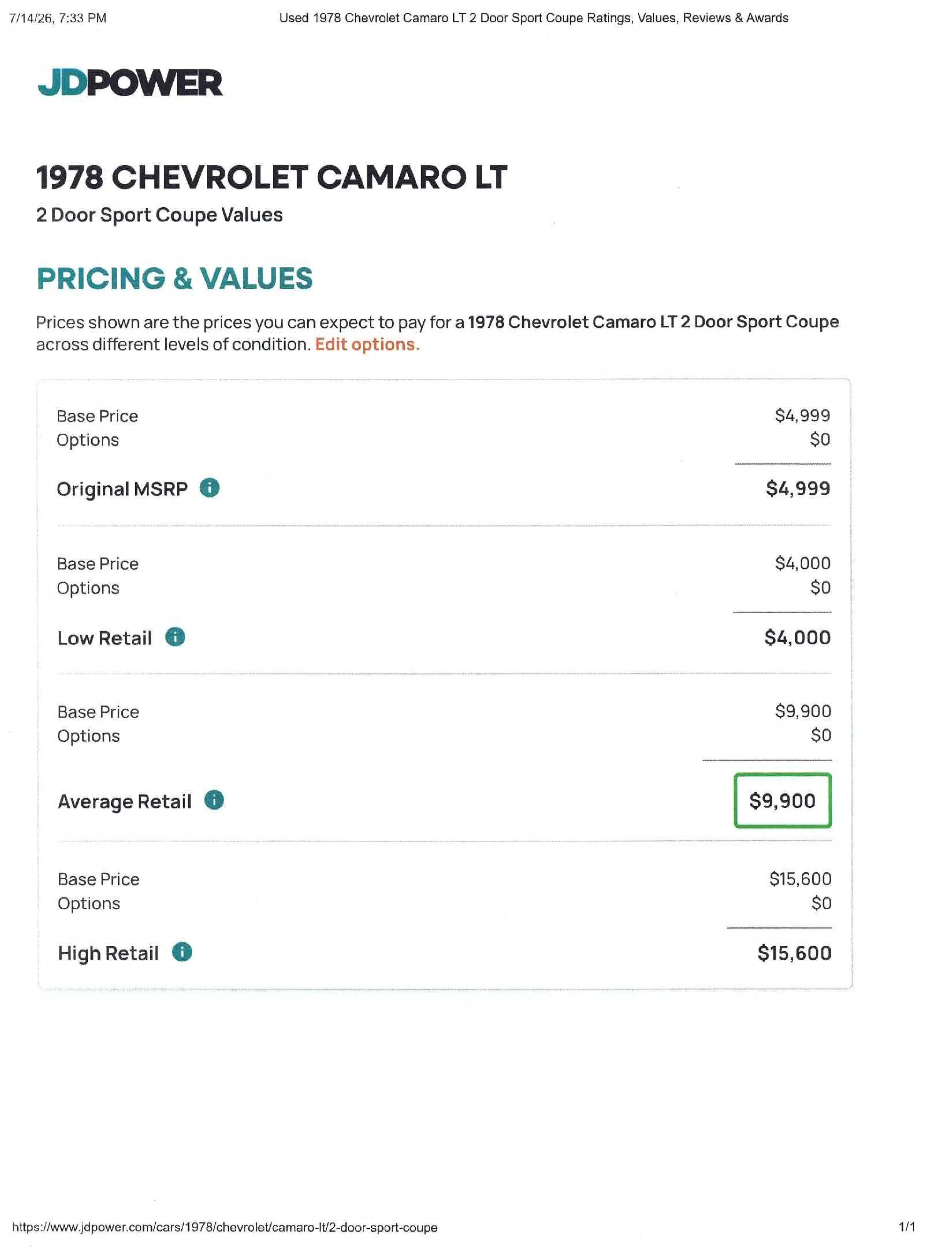Click the Original MSRP label

tap(122, 489)
